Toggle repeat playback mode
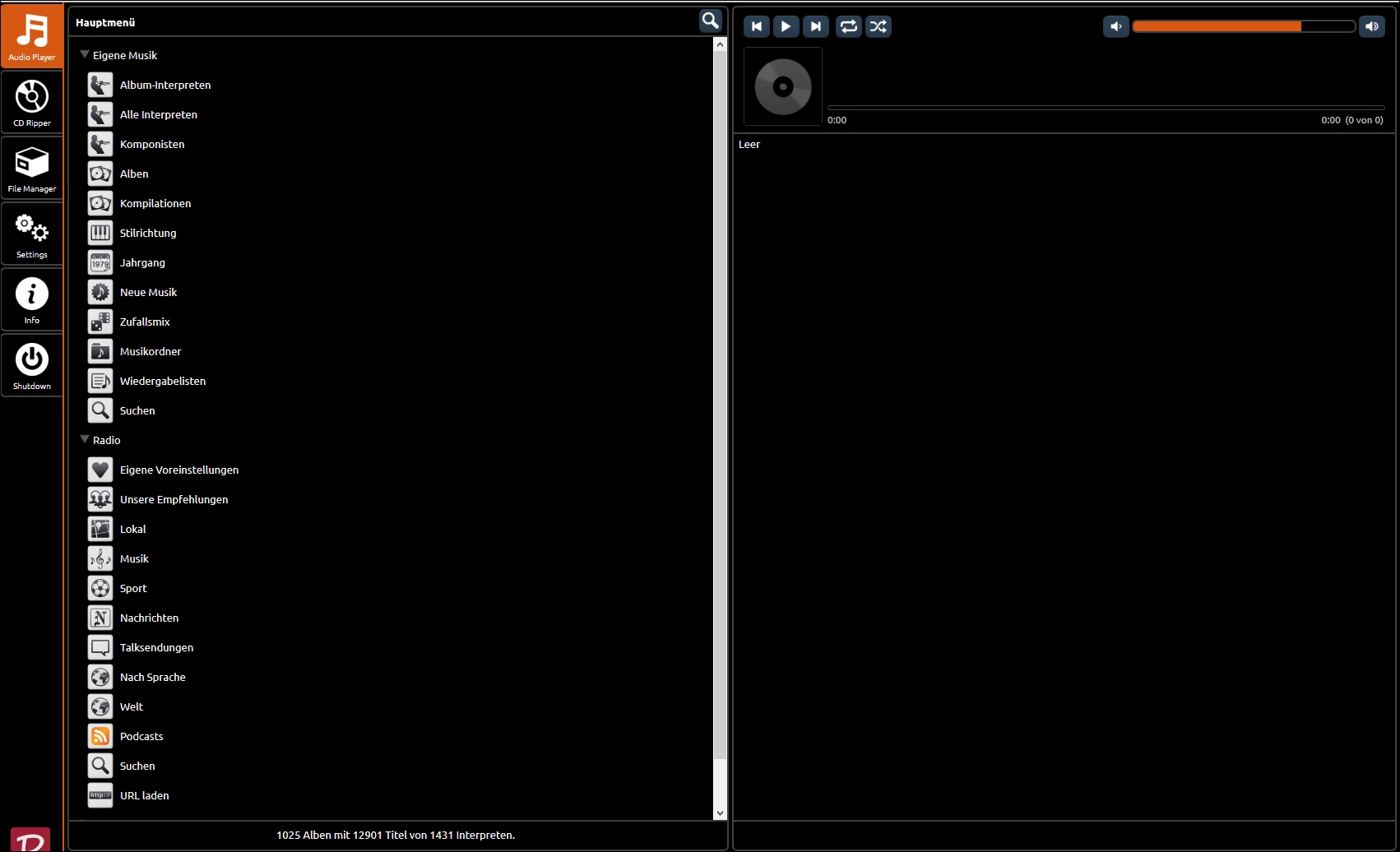 pyautogui.click(x=848, y=26)
